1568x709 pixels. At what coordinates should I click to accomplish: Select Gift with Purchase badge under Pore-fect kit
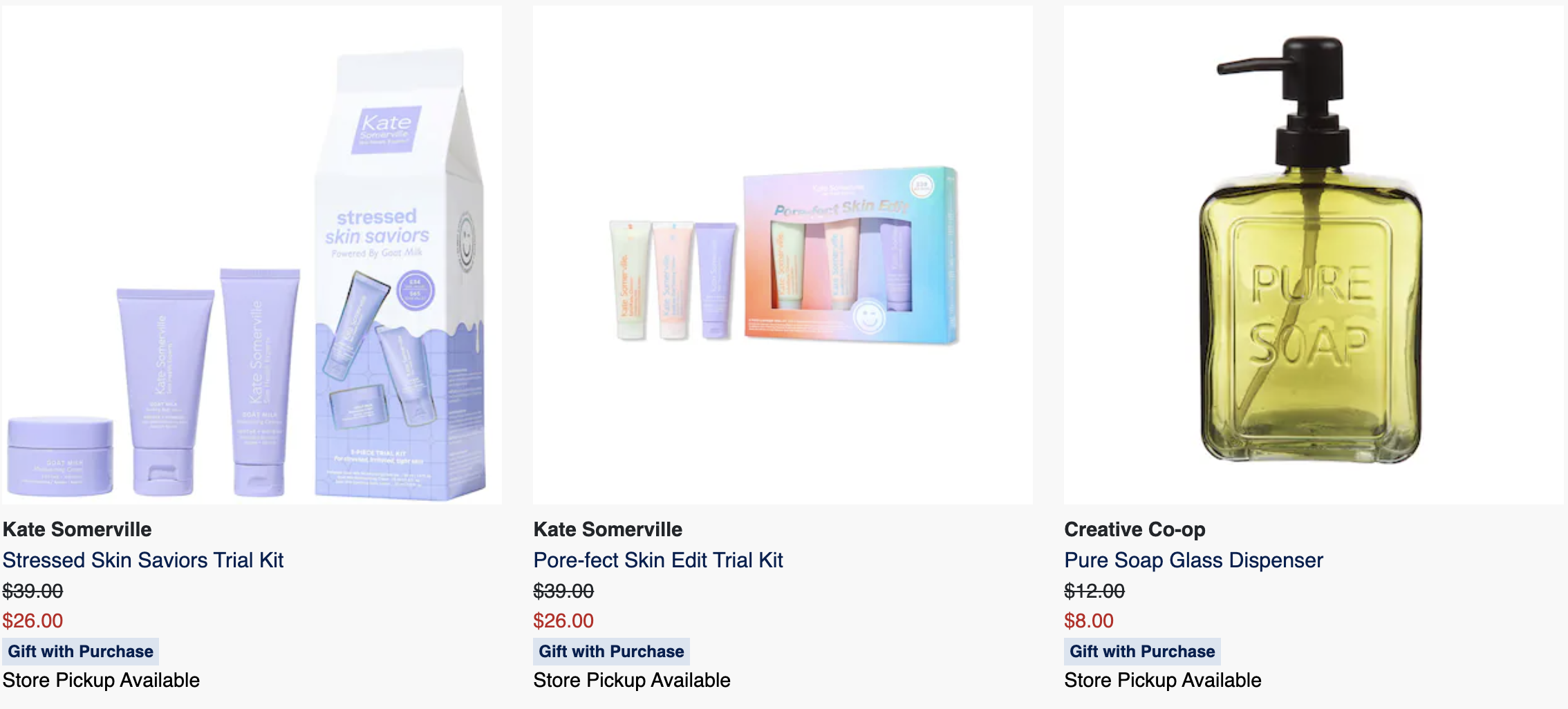tap(611, 652)
